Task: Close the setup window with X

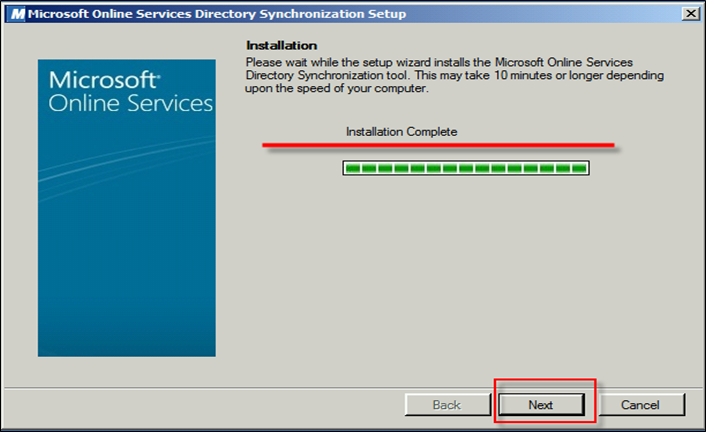Action: pos(690,14)
